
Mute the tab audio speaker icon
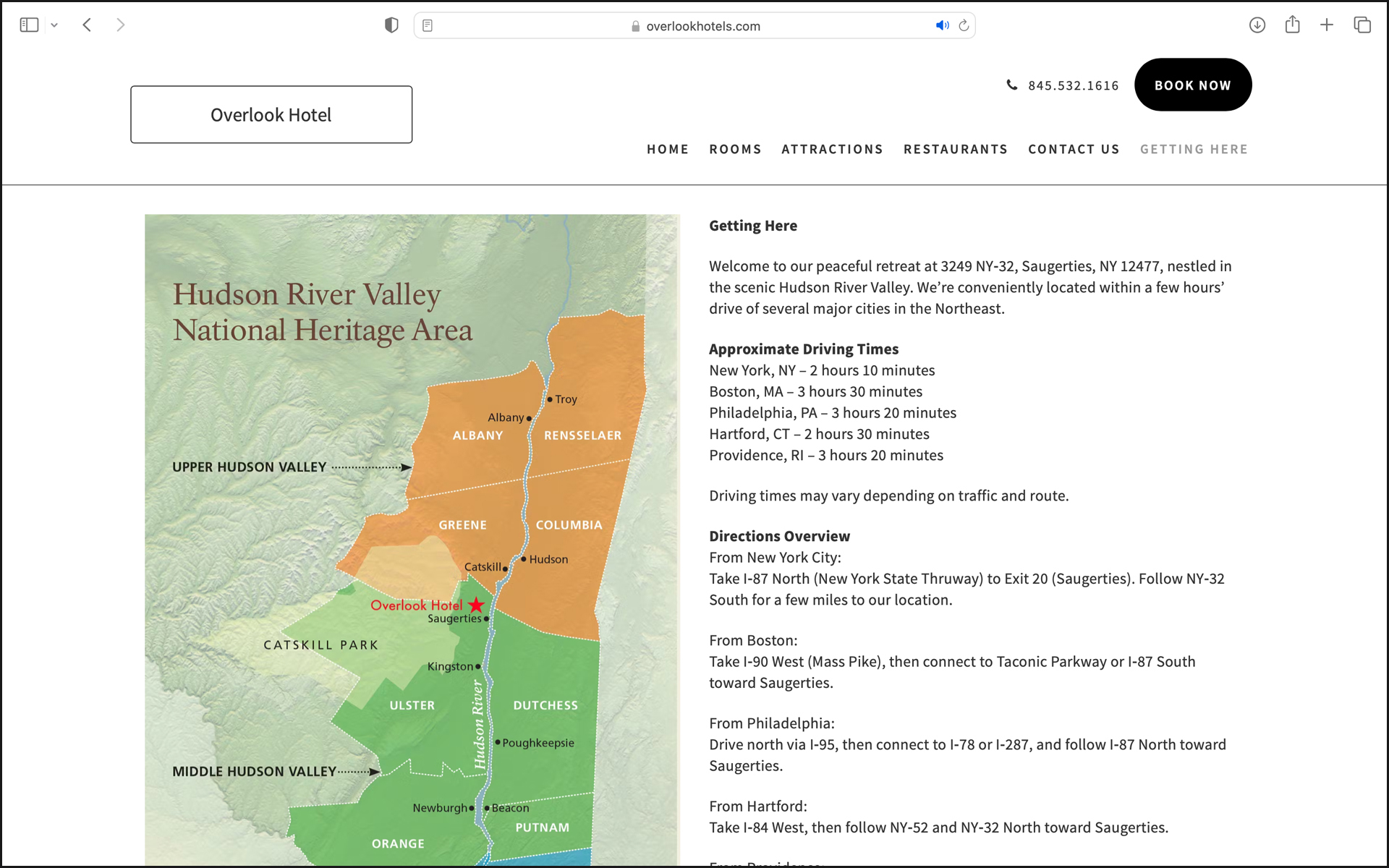click(x=942, y=25)
